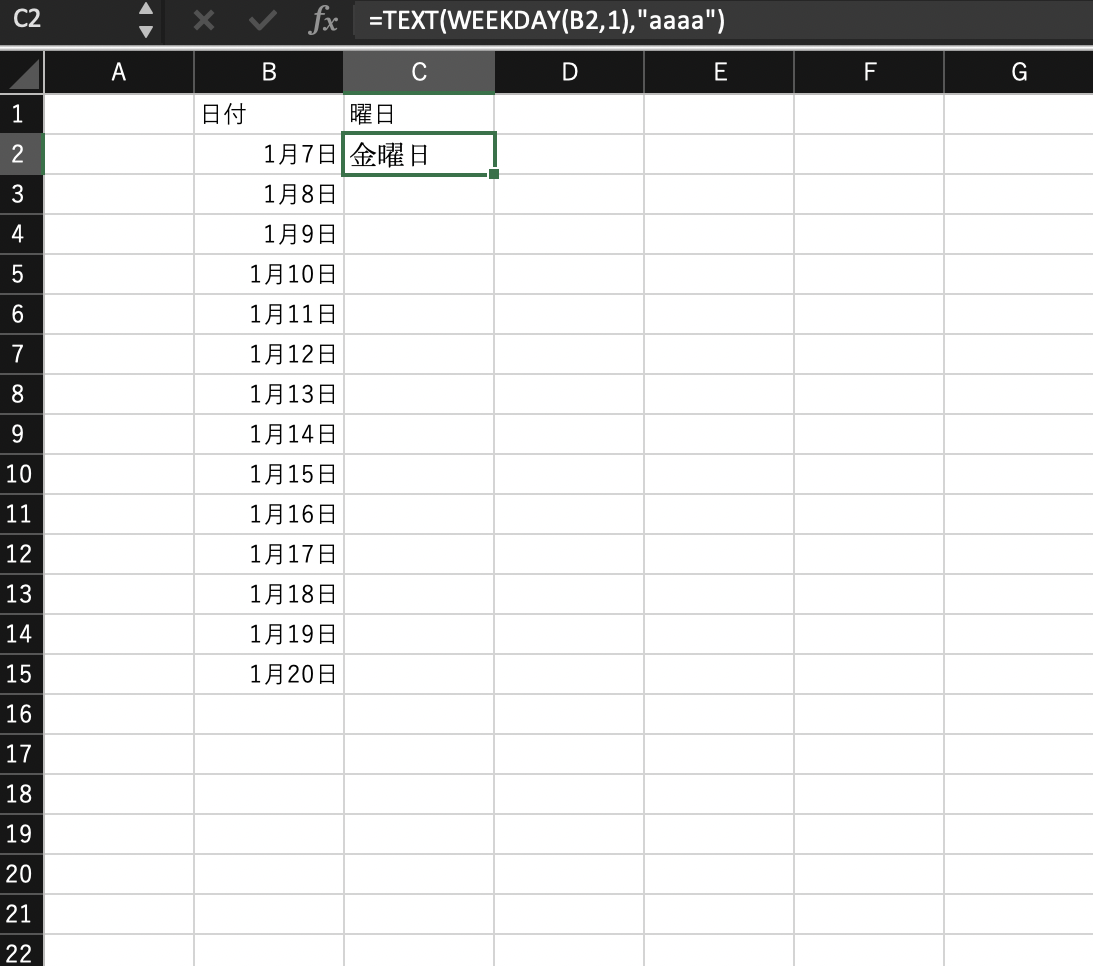Select the 1月7日 date cell
The height and width of the screenshot is (966, 1093).
coord(268,154)
